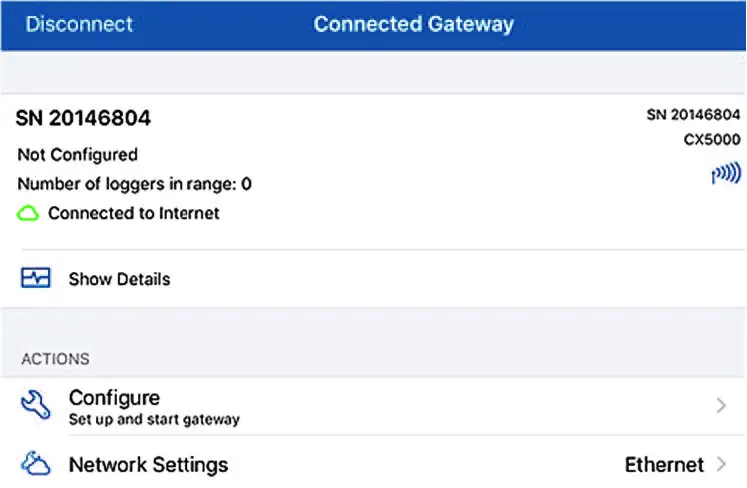Tap the Connected to Internet label
The image size is (747, 488).
point(134,213)
